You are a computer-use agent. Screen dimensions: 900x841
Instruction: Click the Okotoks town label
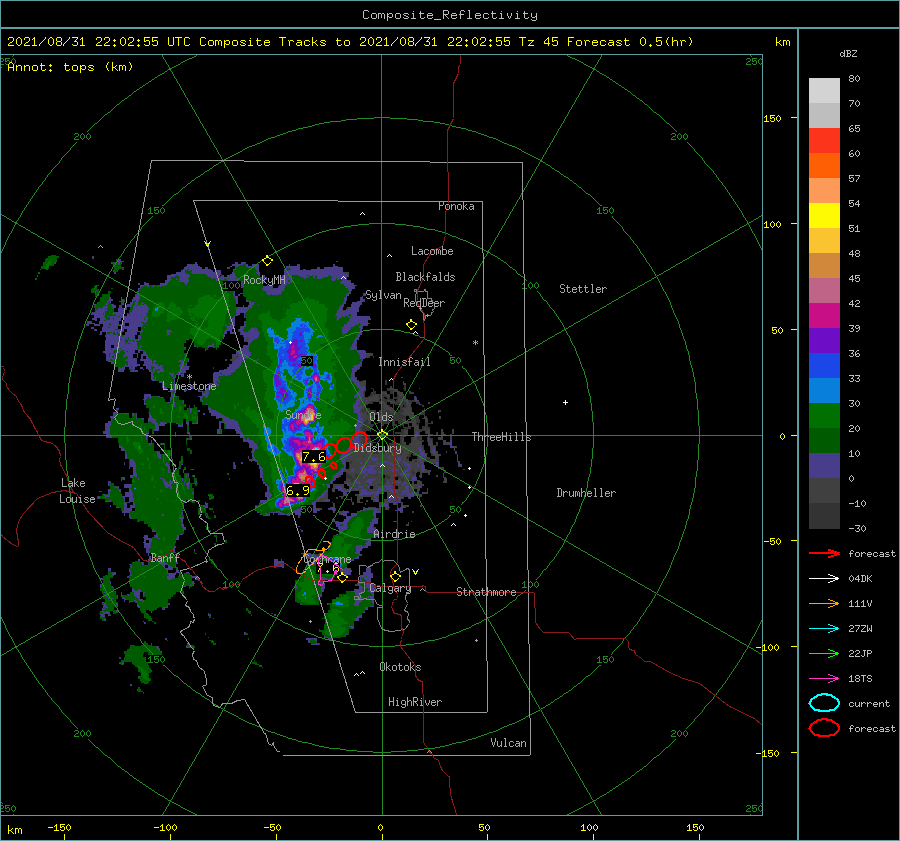tap(400, 667)
